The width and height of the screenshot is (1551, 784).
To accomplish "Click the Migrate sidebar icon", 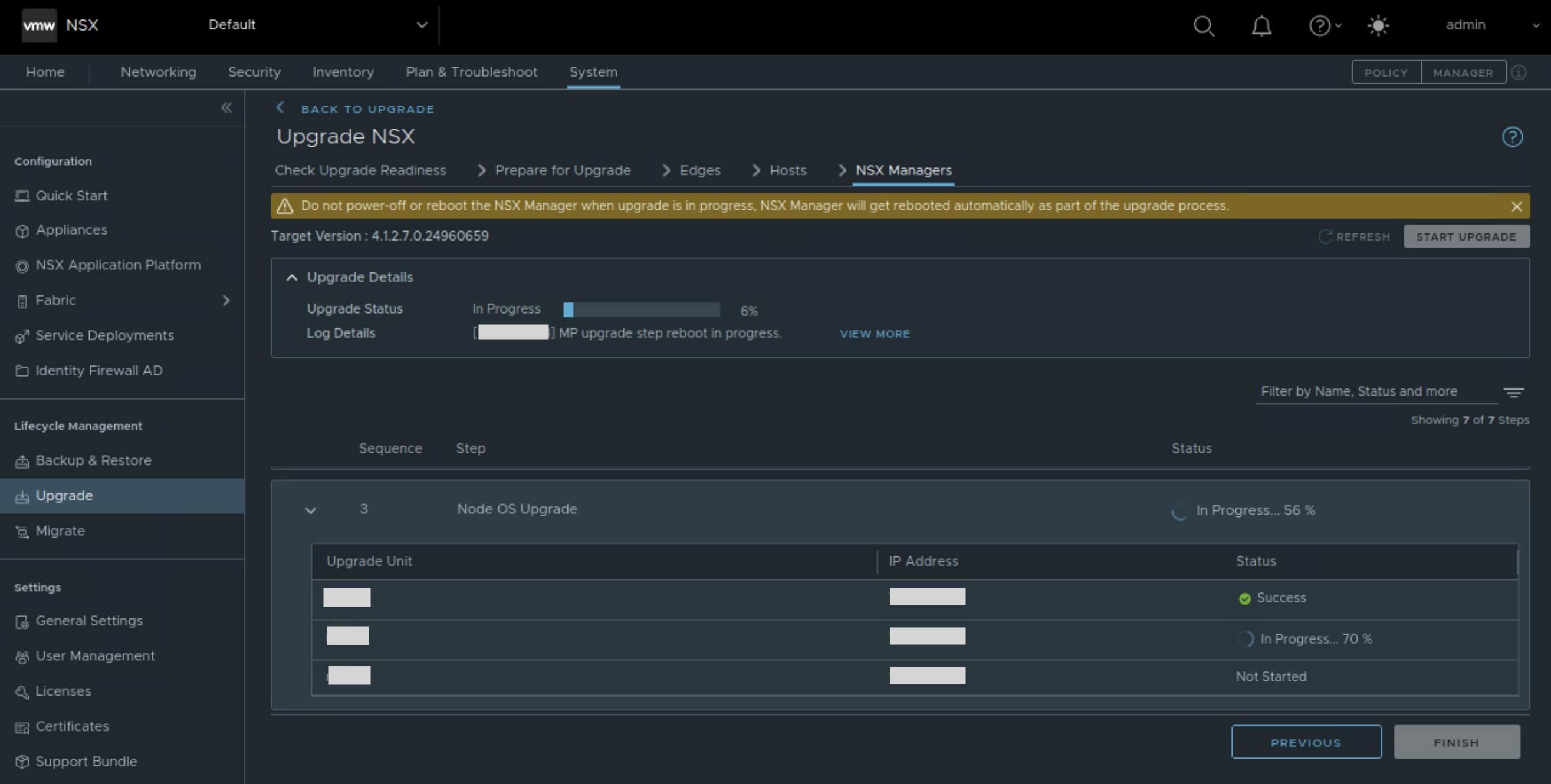I will pos(22,531).
